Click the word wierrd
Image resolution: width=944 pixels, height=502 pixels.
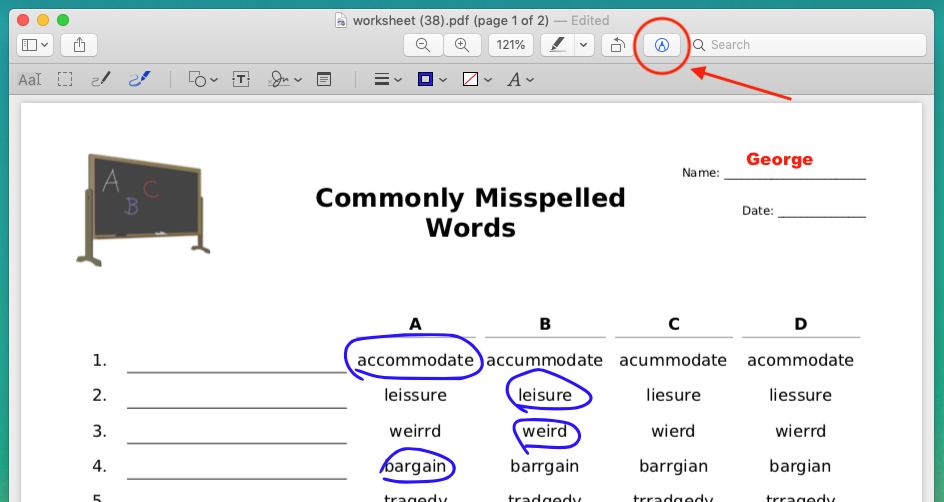pyautogui.click(x=800, y=431)
